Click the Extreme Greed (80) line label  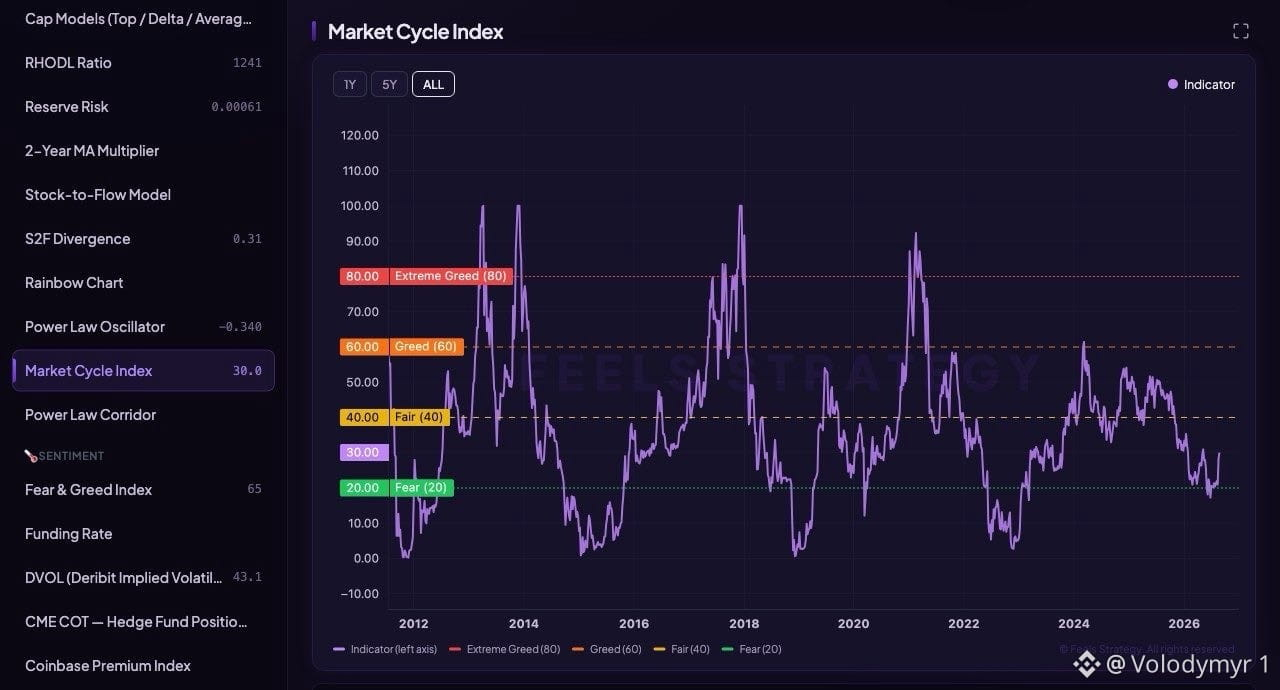451,276
